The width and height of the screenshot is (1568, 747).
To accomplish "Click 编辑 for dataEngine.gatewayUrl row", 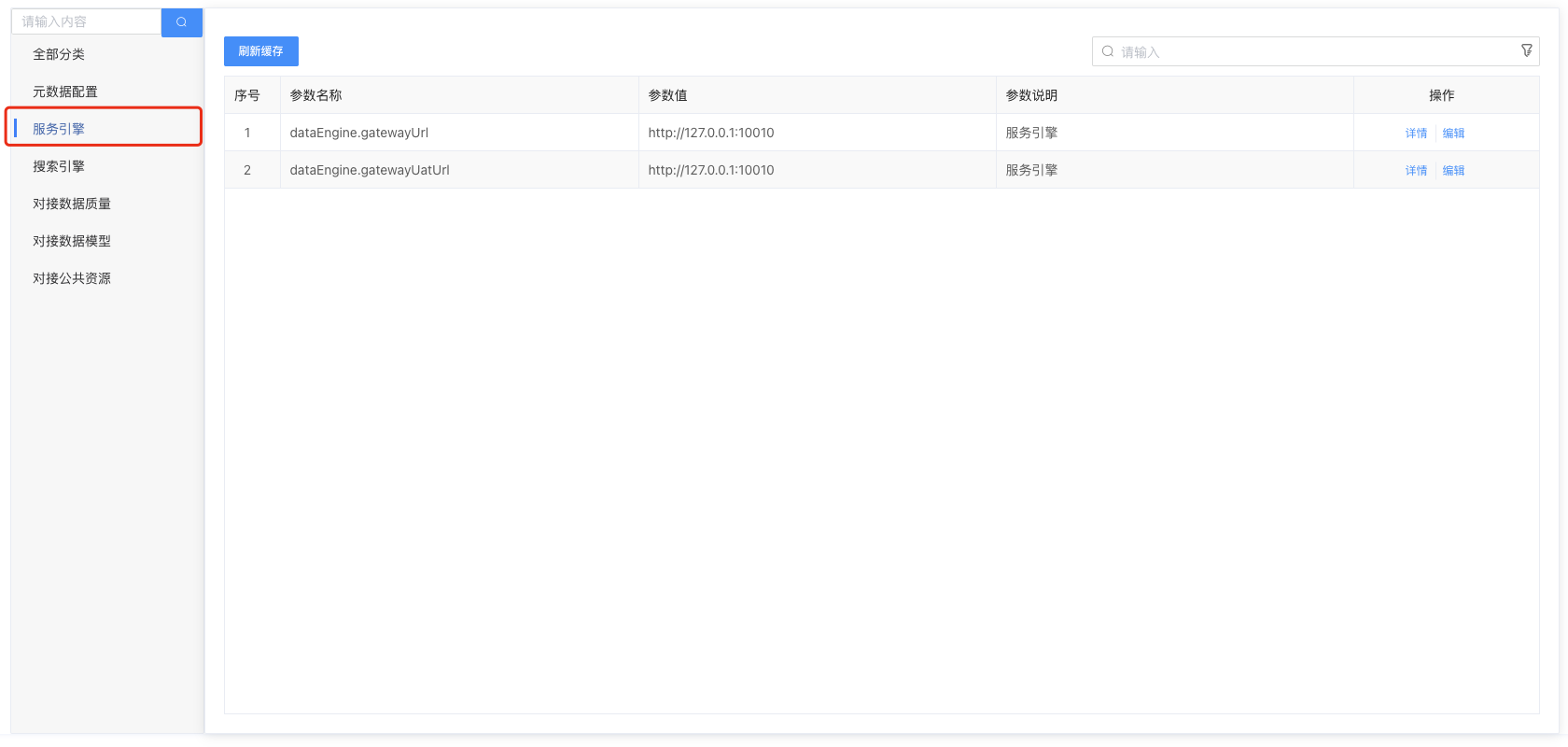I will tap(1453, 133).
